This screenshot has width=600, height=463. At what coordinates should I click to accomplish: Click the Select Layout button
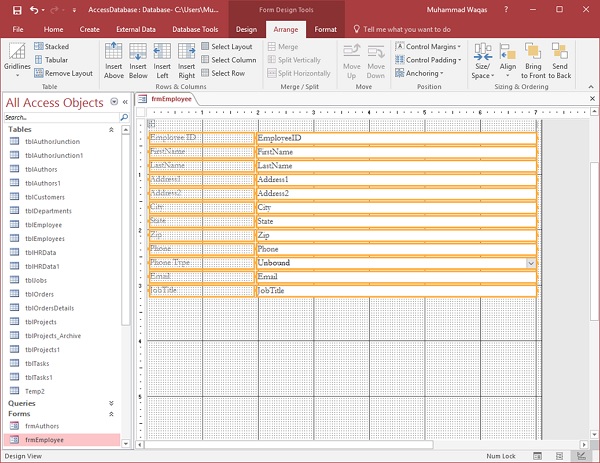227,46
